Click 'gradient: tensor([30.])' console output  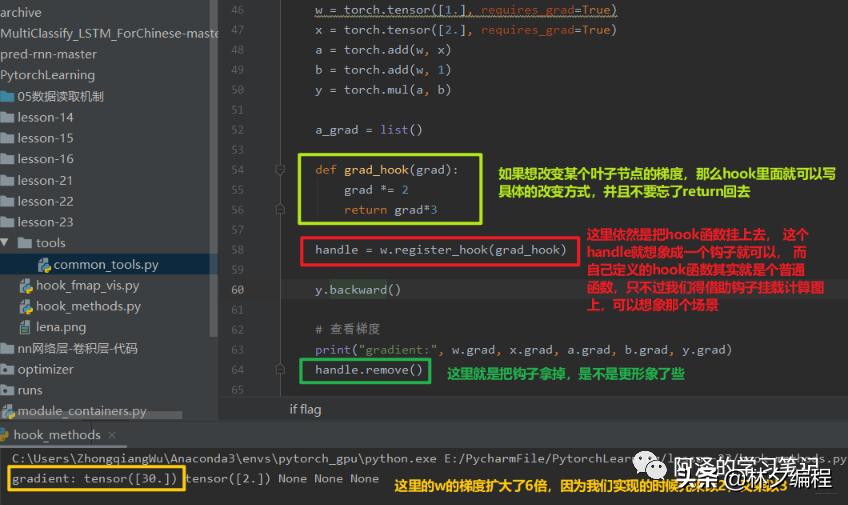pyautogui.click(x=95, y=479)
